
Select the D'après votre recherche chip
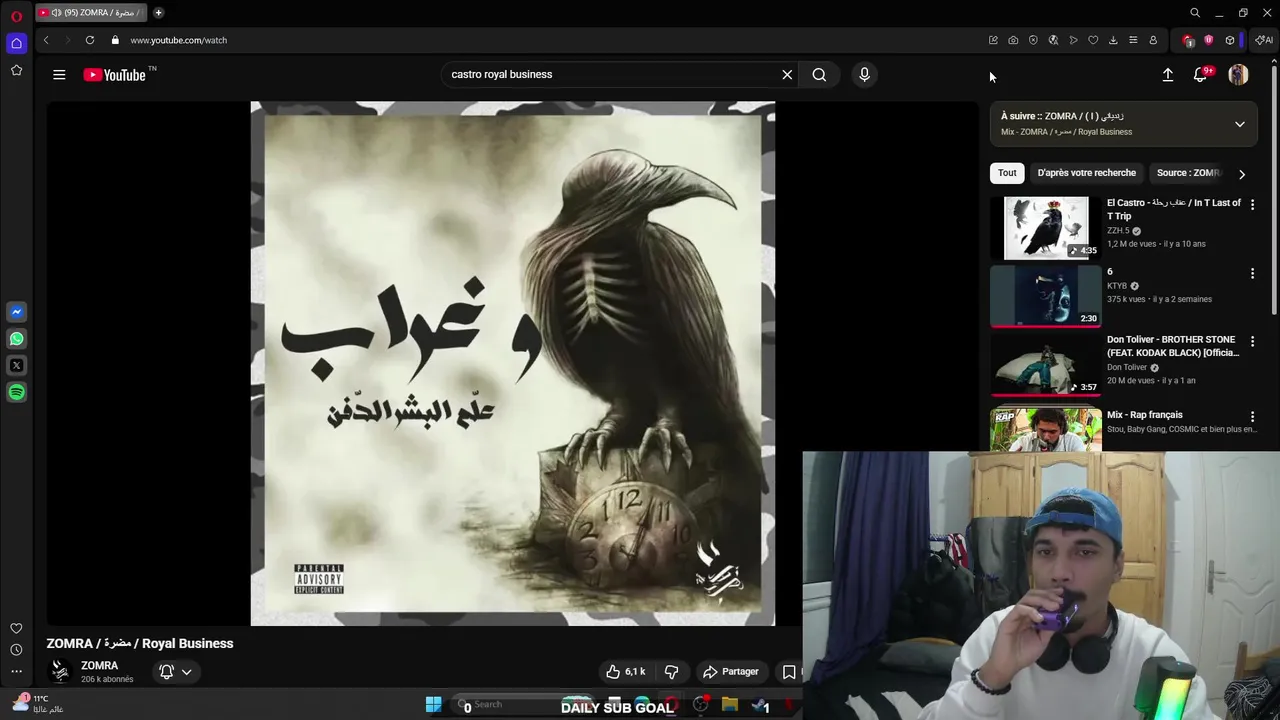[x=1086, y=173]
